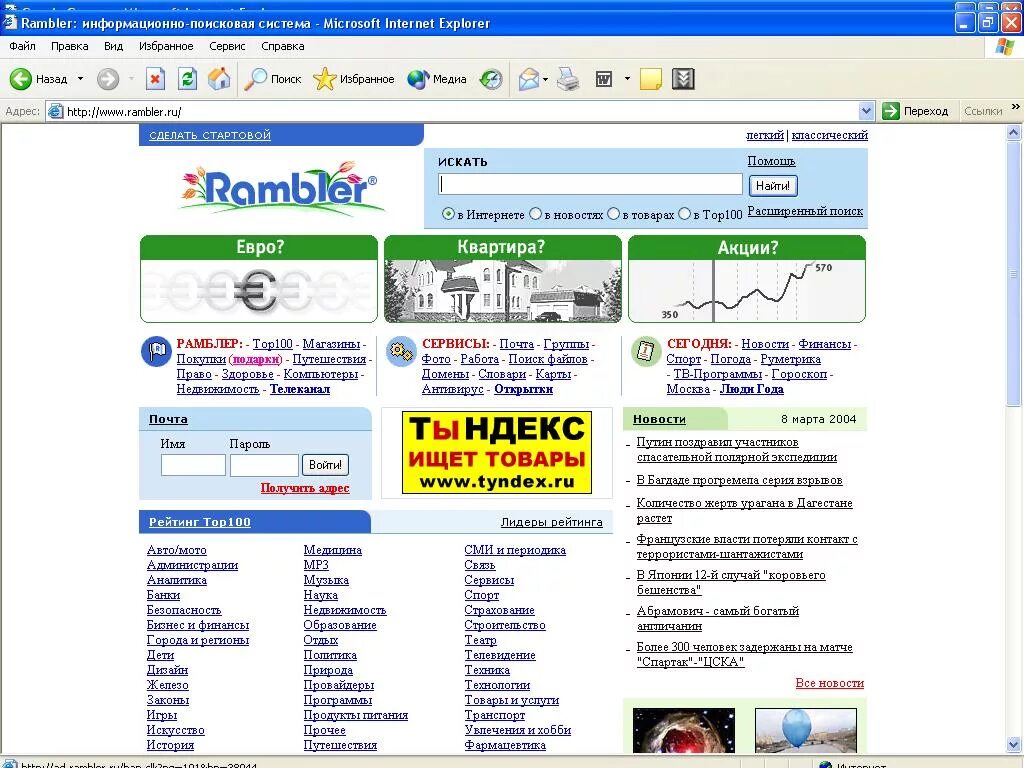Open the 'Помощь' help link

point(771,161)
